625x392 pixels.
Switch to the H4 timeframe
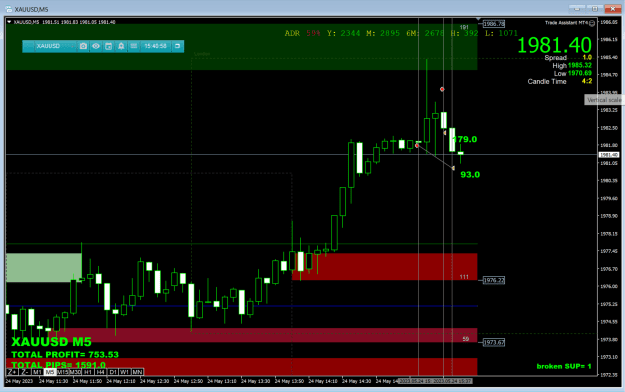click(x=100, y=372)
